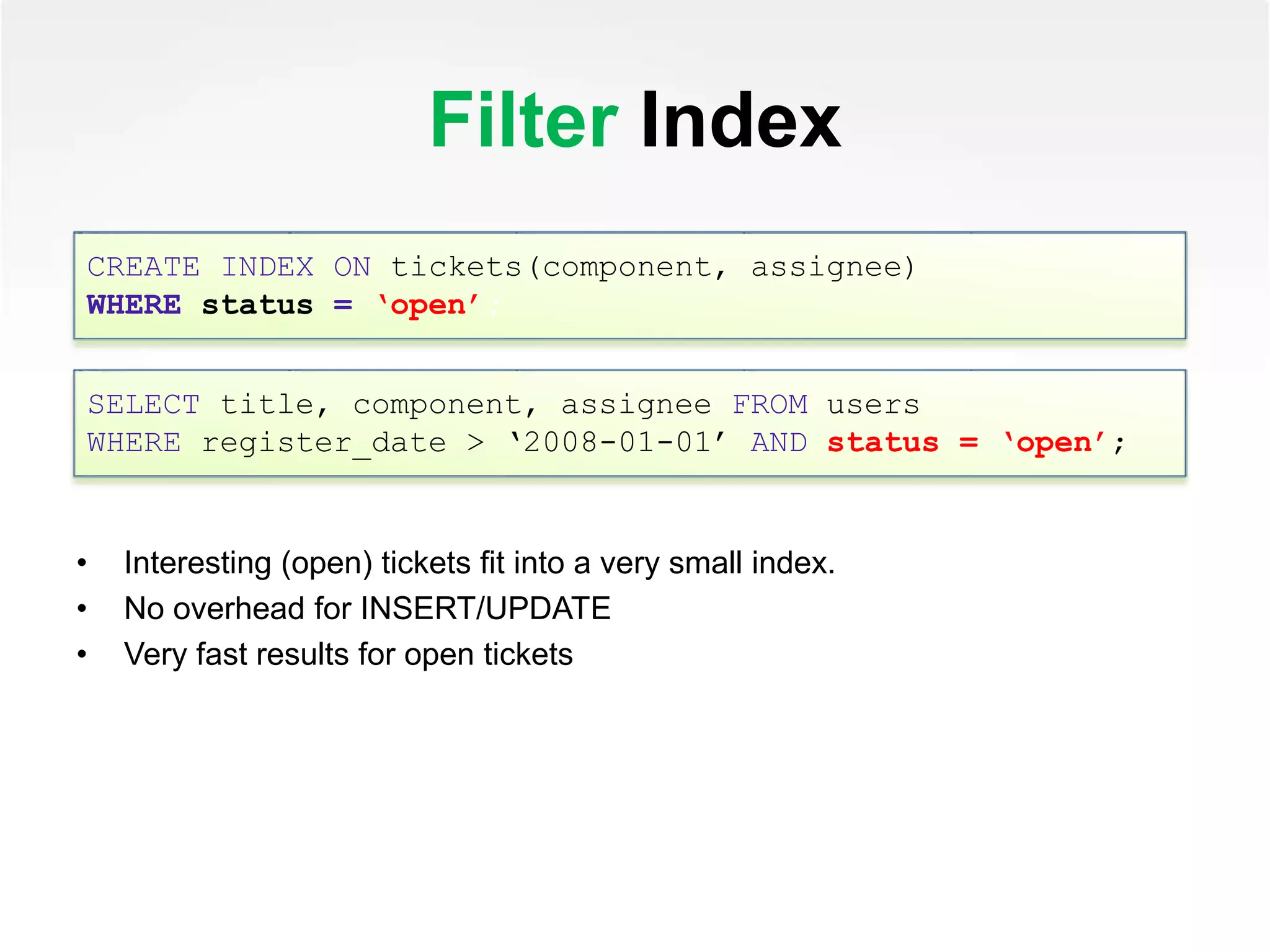This screenshot has height=952, width=1270.
Task: Click the word 'Index' in the title
Action: pyautogui.click(x=740, y=120)
